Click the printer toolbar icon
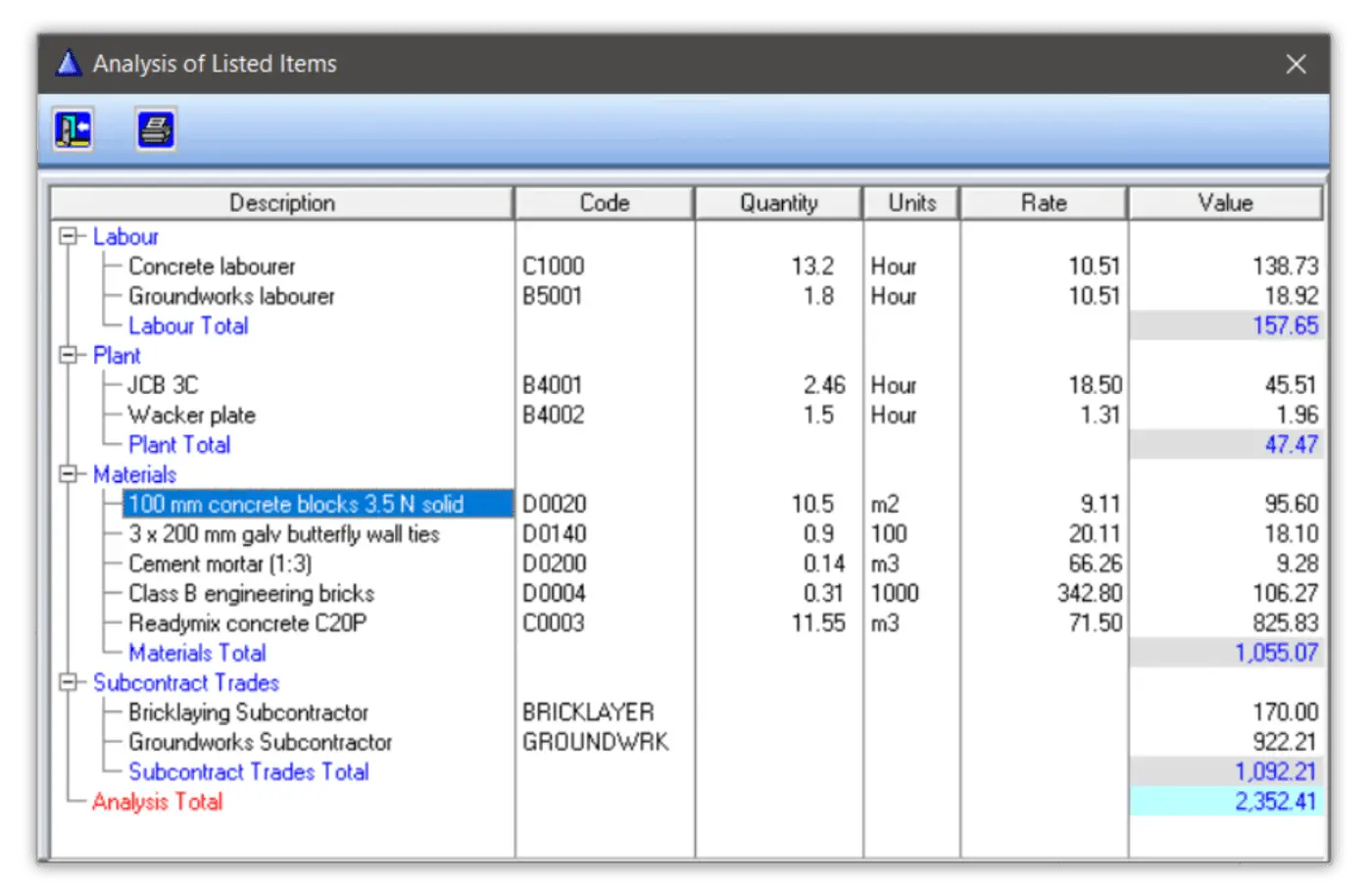The width and height of the screenshot is (1372, 889). point(156,129)
